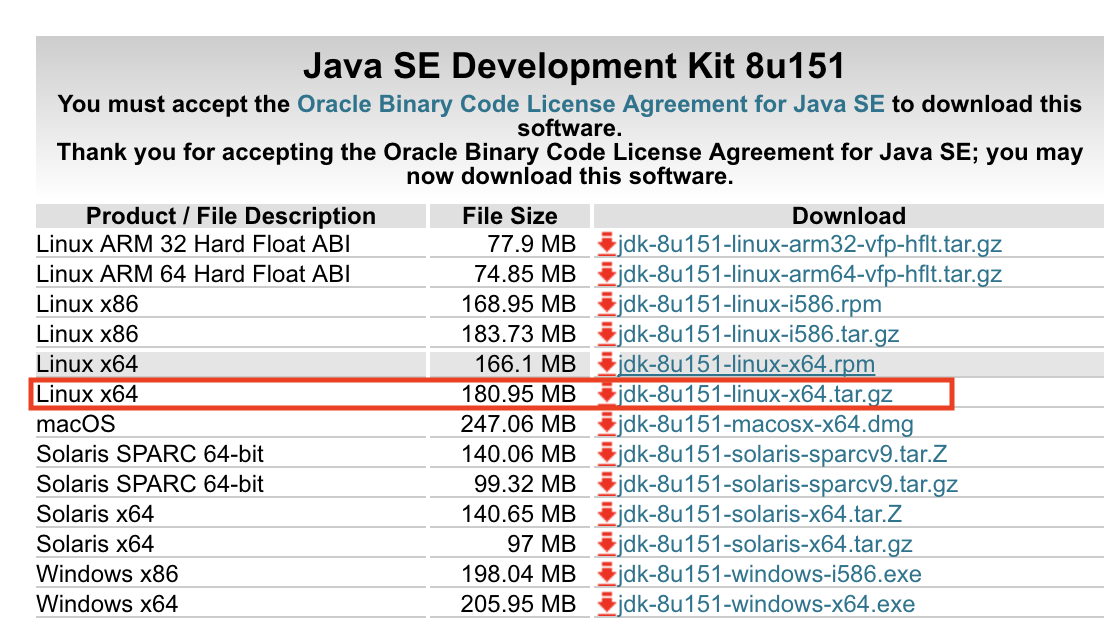Click the 168.95 MB file size
This screenshot has height=638, width=1120.
tap(519, 304)
